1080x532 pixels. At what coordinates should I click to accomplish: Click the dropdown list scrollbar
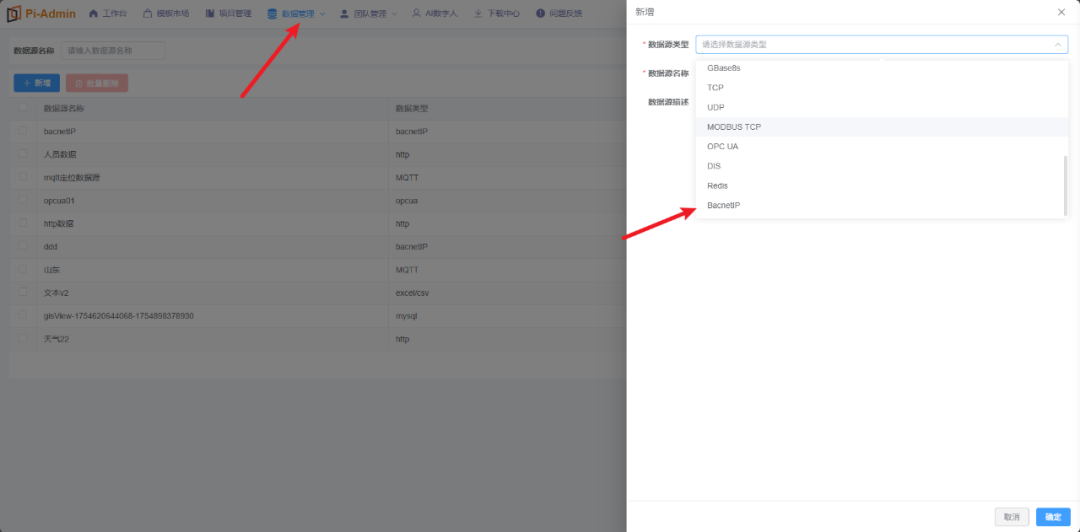point(1065,185)
